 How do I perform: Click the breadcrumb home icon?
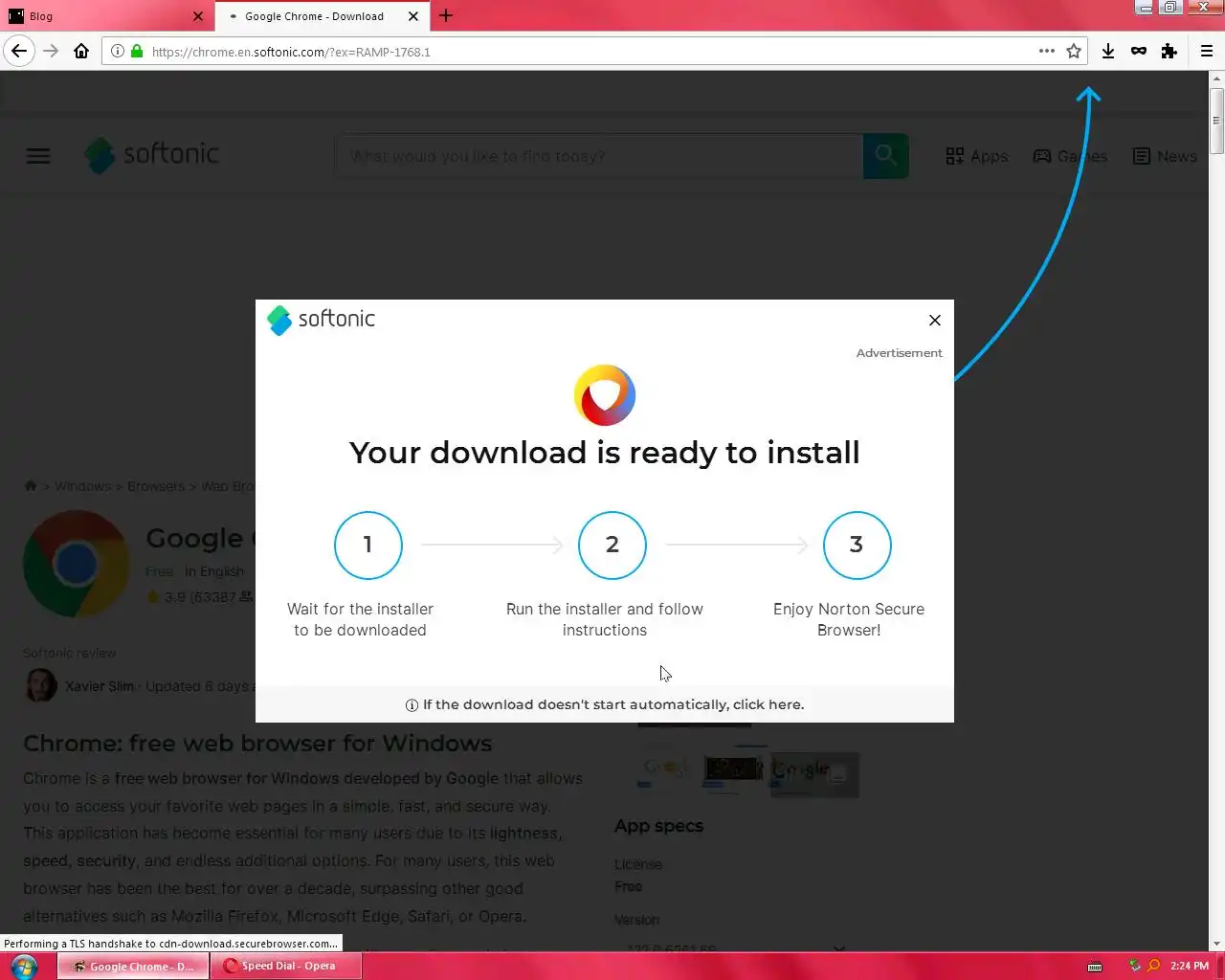(31, 486)
